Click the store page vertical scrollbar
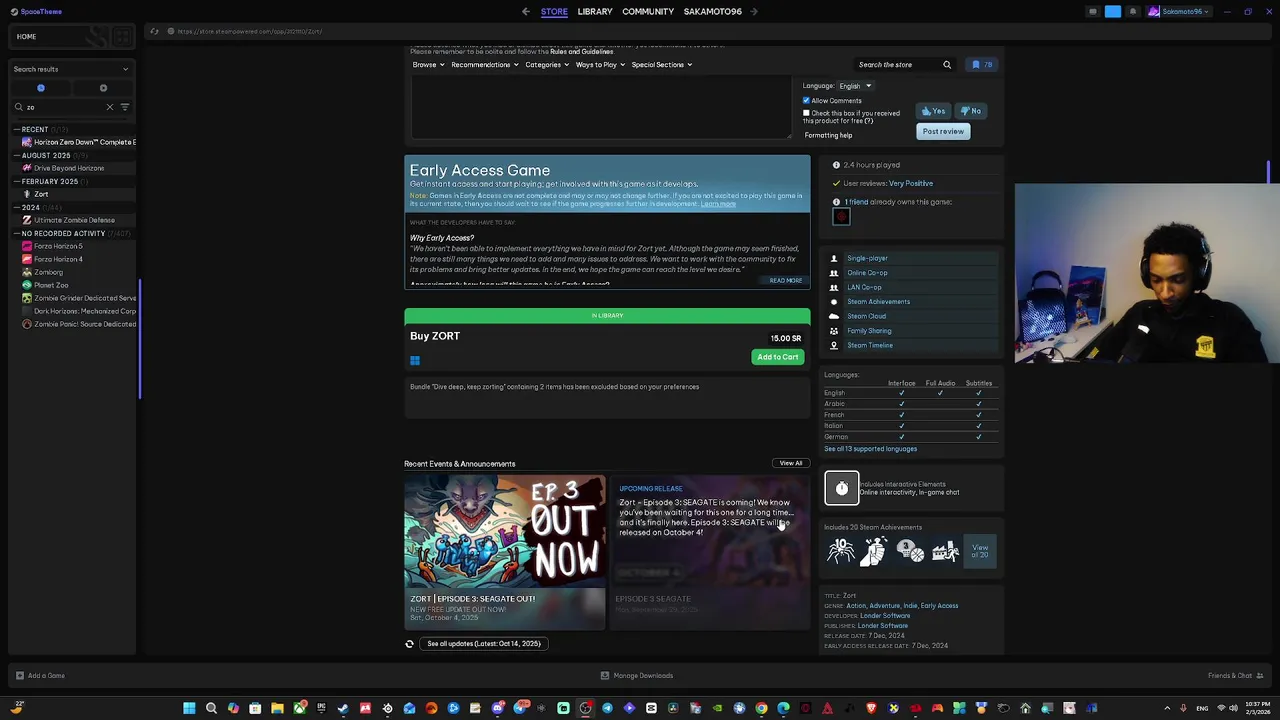Image resolution: width=1280 pixels, height=720 pixels. 1268,172
